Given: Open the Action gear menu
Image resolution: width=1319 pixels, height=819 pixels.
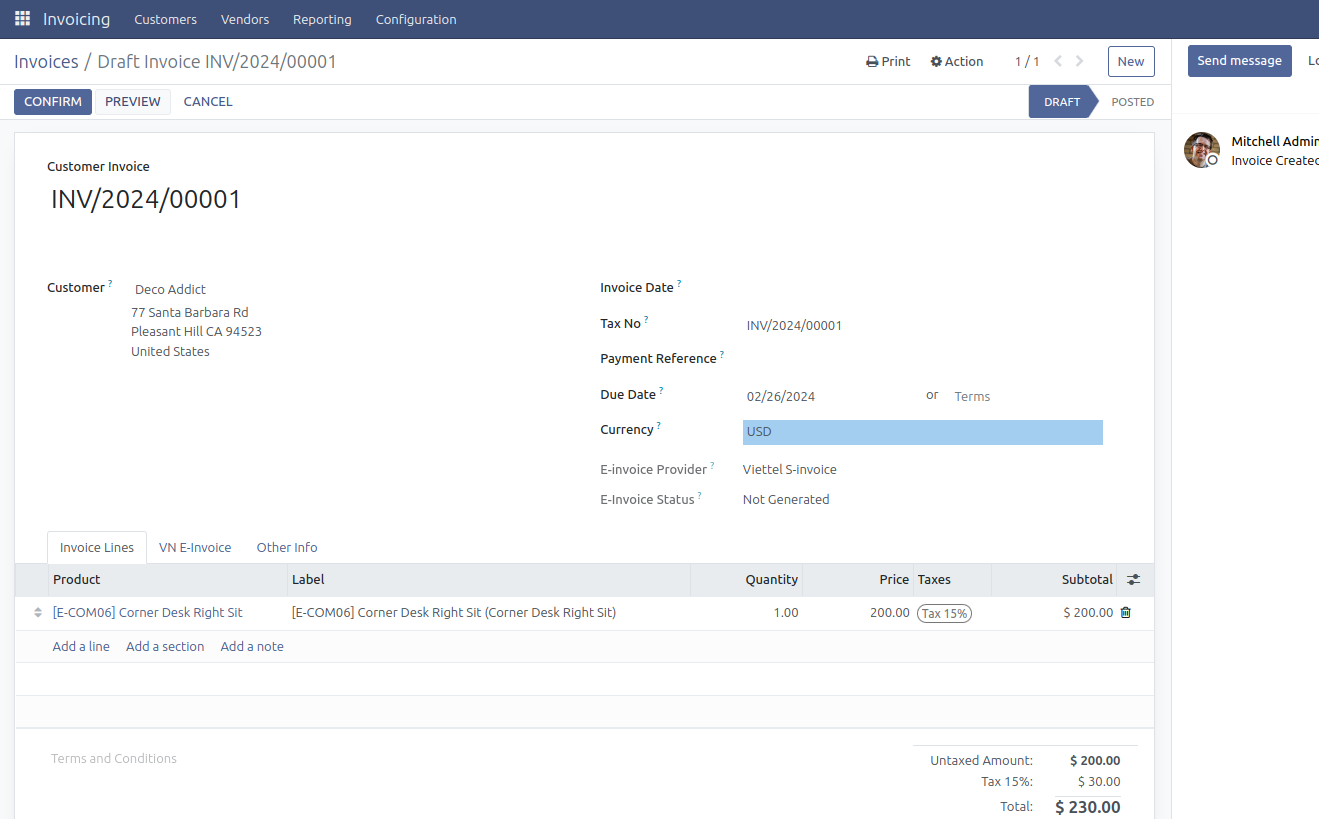Looking at the screenshot, I should [956, 62].
